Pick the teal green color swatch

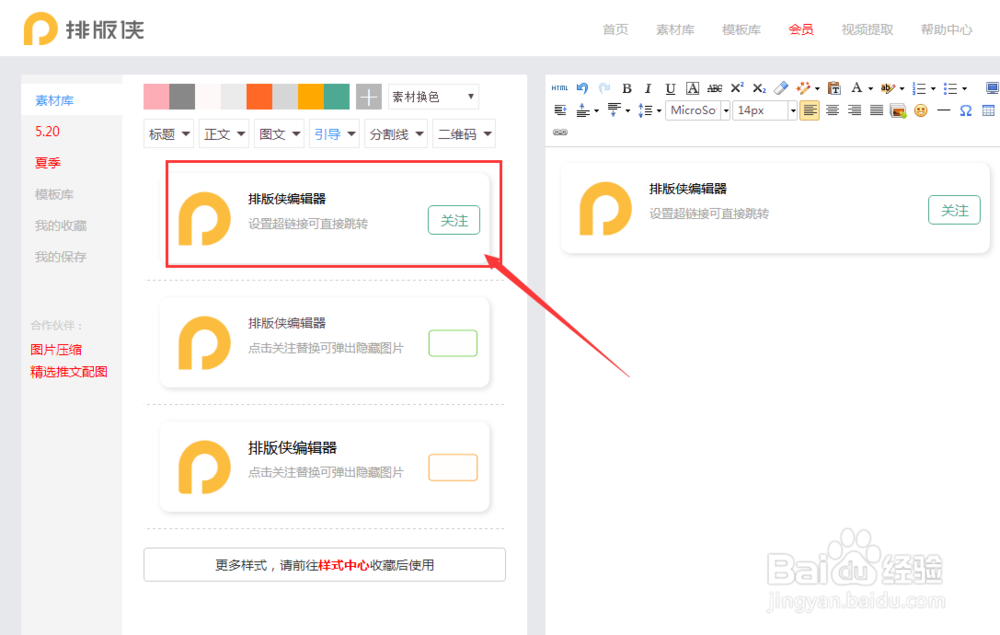[337, 97]
